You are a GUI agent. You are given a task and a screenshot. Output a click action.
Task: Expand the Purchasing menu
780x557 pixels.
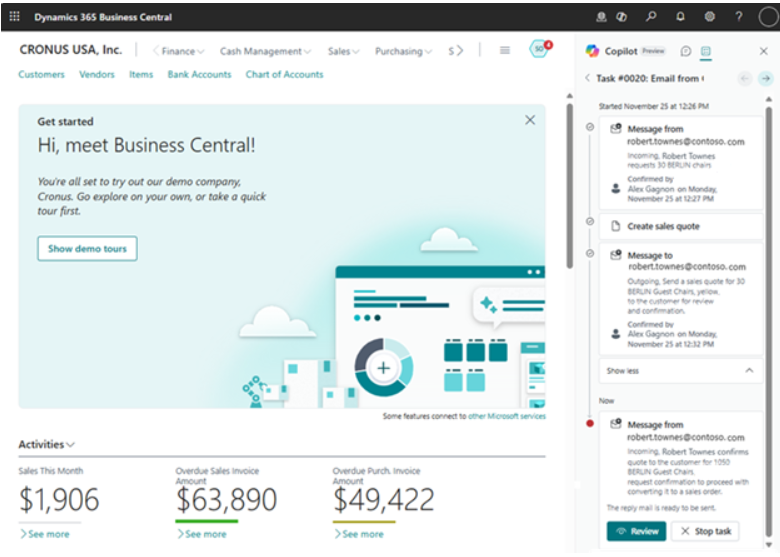pos(403,51)
